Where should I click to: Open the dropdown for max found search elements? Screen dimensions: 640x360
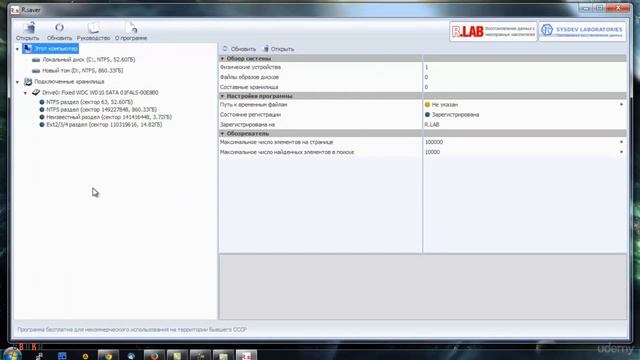click(x=621, y=152)
